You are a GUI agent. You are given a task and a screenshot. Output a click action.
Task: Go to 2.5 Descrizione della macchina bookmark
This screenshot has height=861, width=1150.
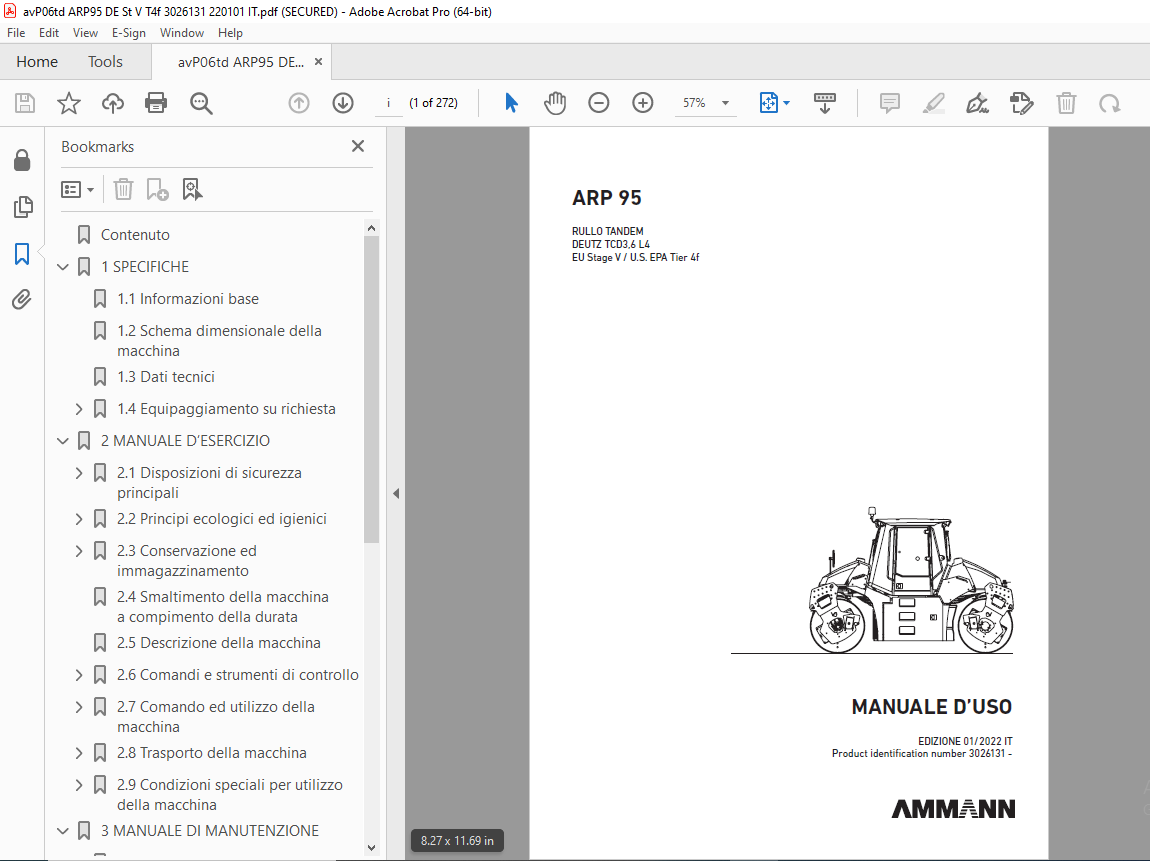point(219,643)
